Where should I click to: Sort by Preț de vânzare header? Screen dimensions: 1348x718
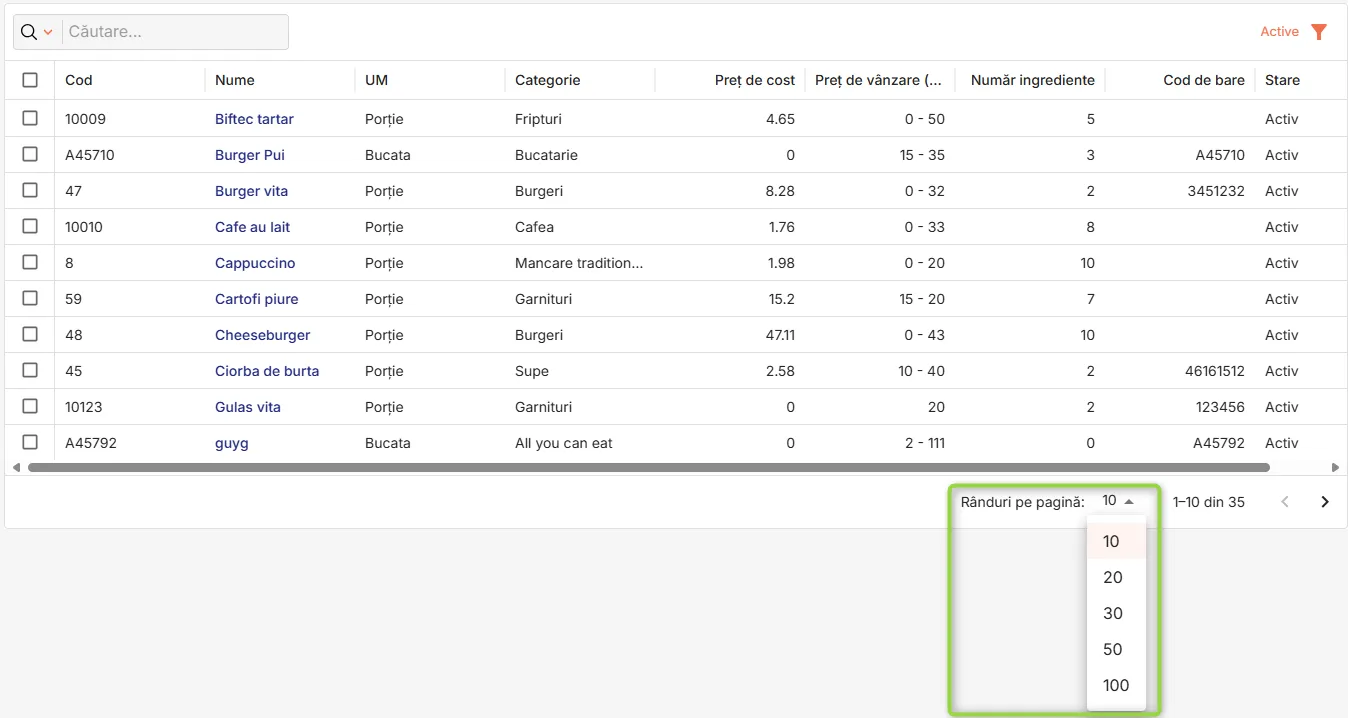pos(880,80)
